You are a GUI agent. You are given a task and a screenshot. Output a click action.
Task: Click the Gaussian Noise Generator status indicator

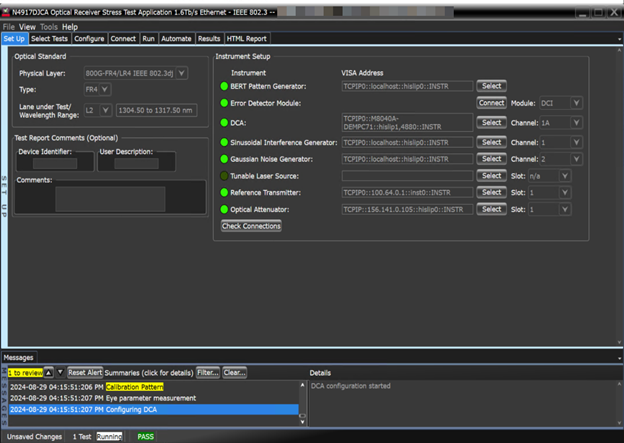pyautogui.click(x=225, y=159)
